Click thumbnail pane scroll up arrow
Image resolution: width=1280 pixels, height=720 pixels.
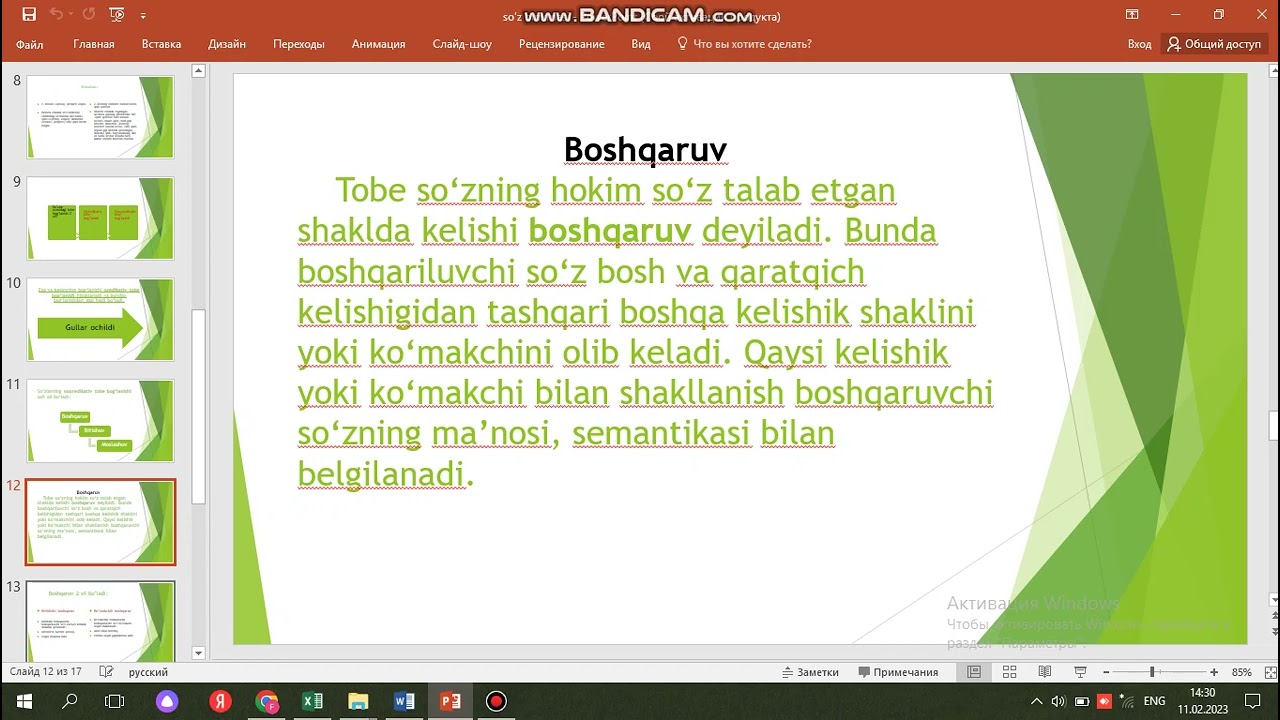(198, 71)
